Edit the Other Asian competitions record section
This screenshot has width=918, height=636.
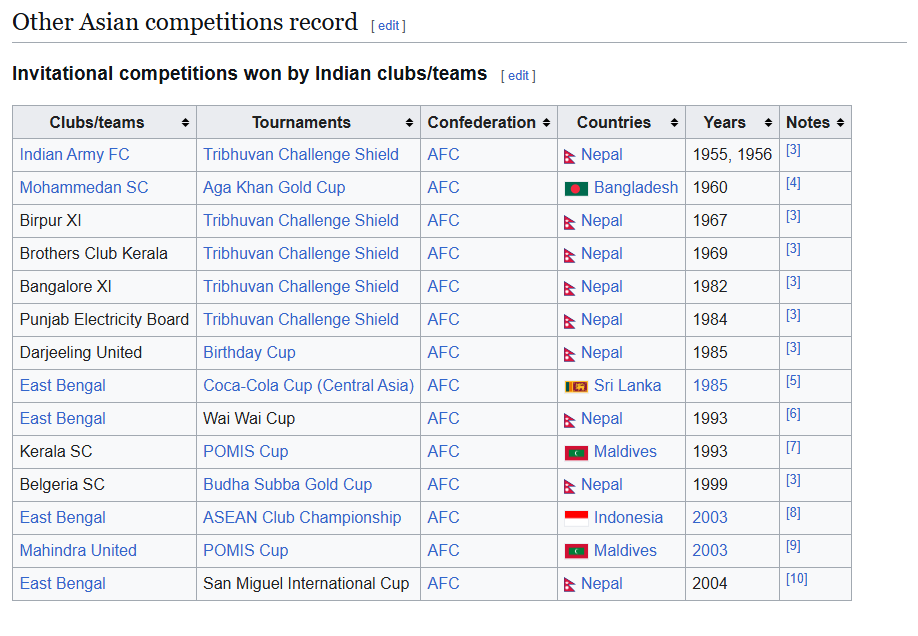pos(388,26)
